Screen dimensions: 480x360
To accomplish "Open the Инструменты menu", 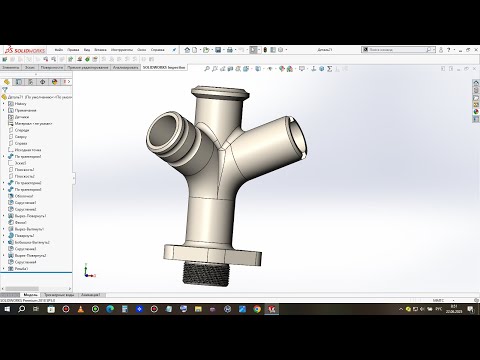I will 122,50.
